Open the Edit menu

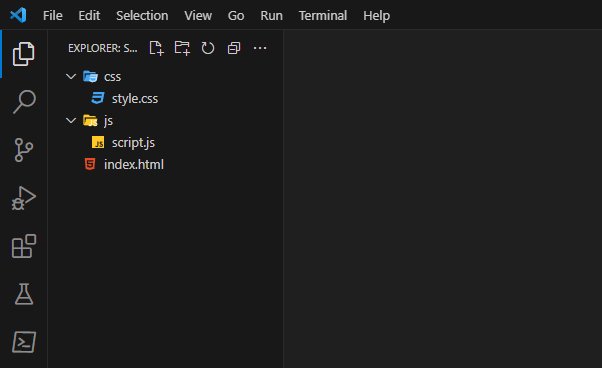[x=89, y=15]
